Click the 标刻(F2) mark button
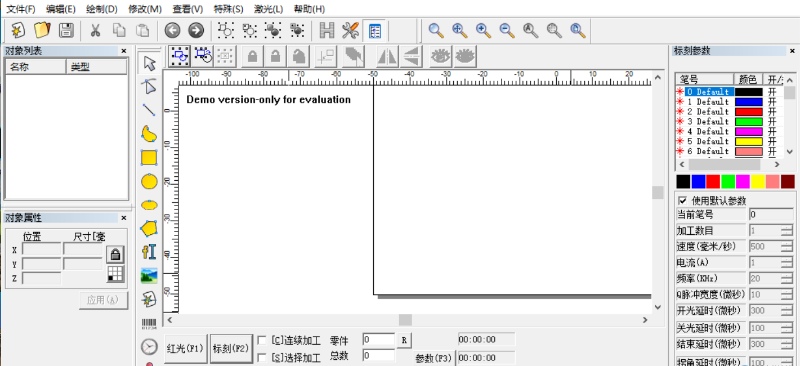This screenshot has height=366, width=800. coord(231,349)
